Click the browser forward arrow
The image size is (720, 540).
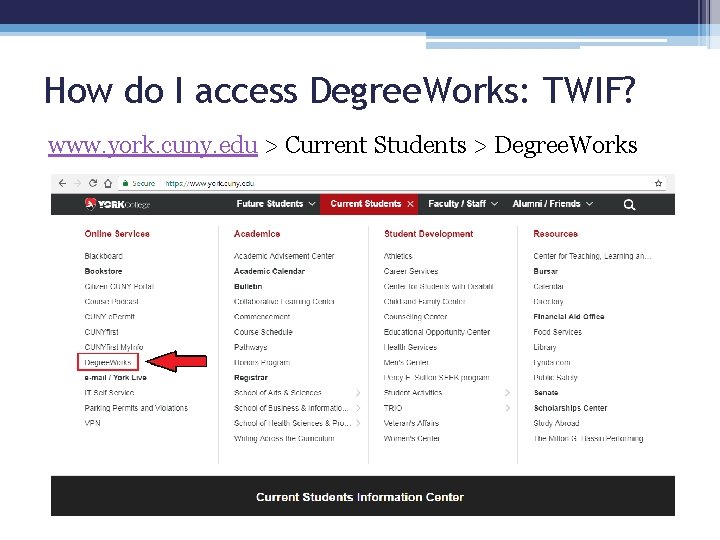pos(77,183)
